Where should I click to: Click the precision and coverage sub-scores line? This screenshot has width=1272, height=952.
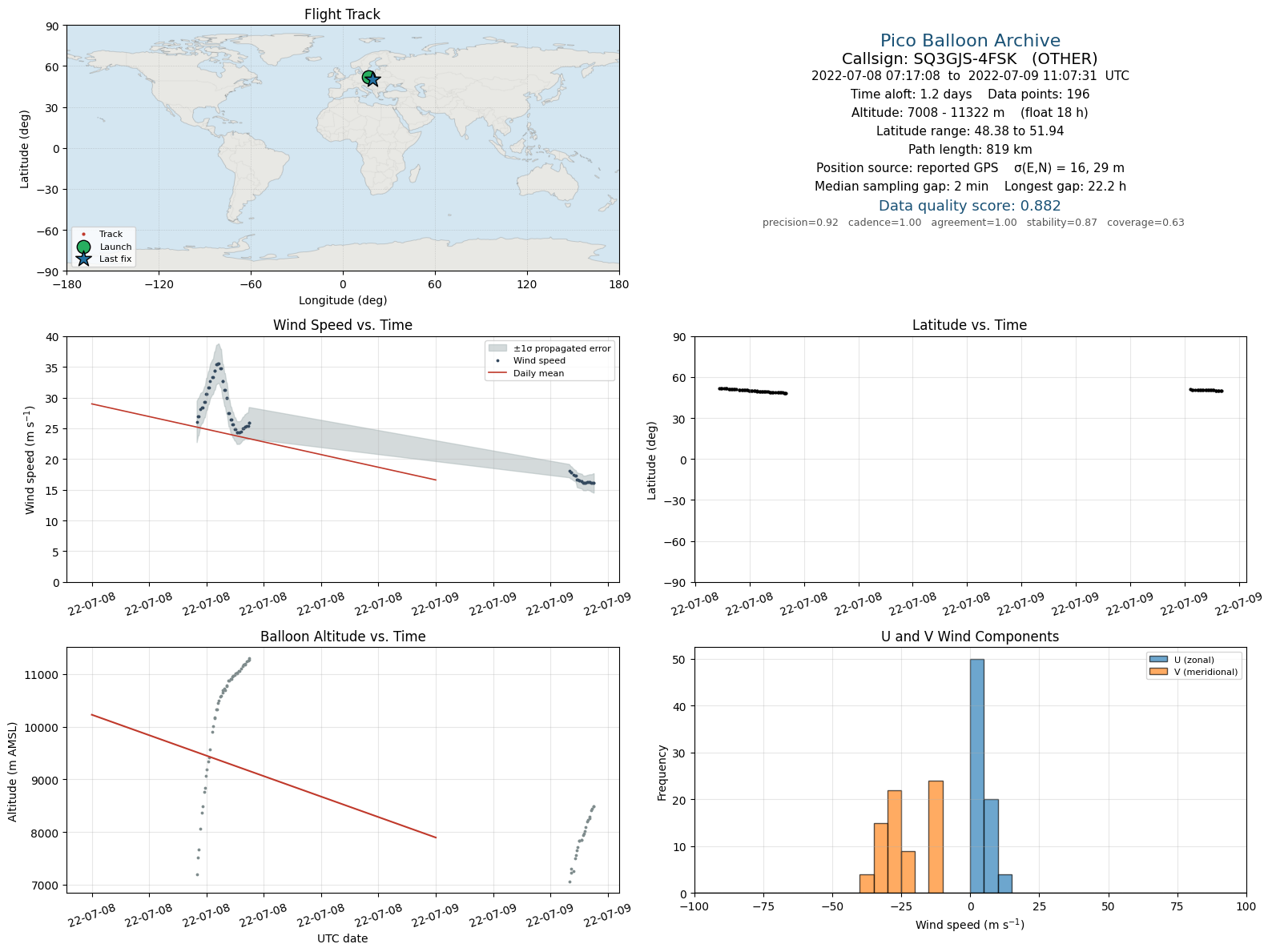pyautogui.click(x=973, y=223)
